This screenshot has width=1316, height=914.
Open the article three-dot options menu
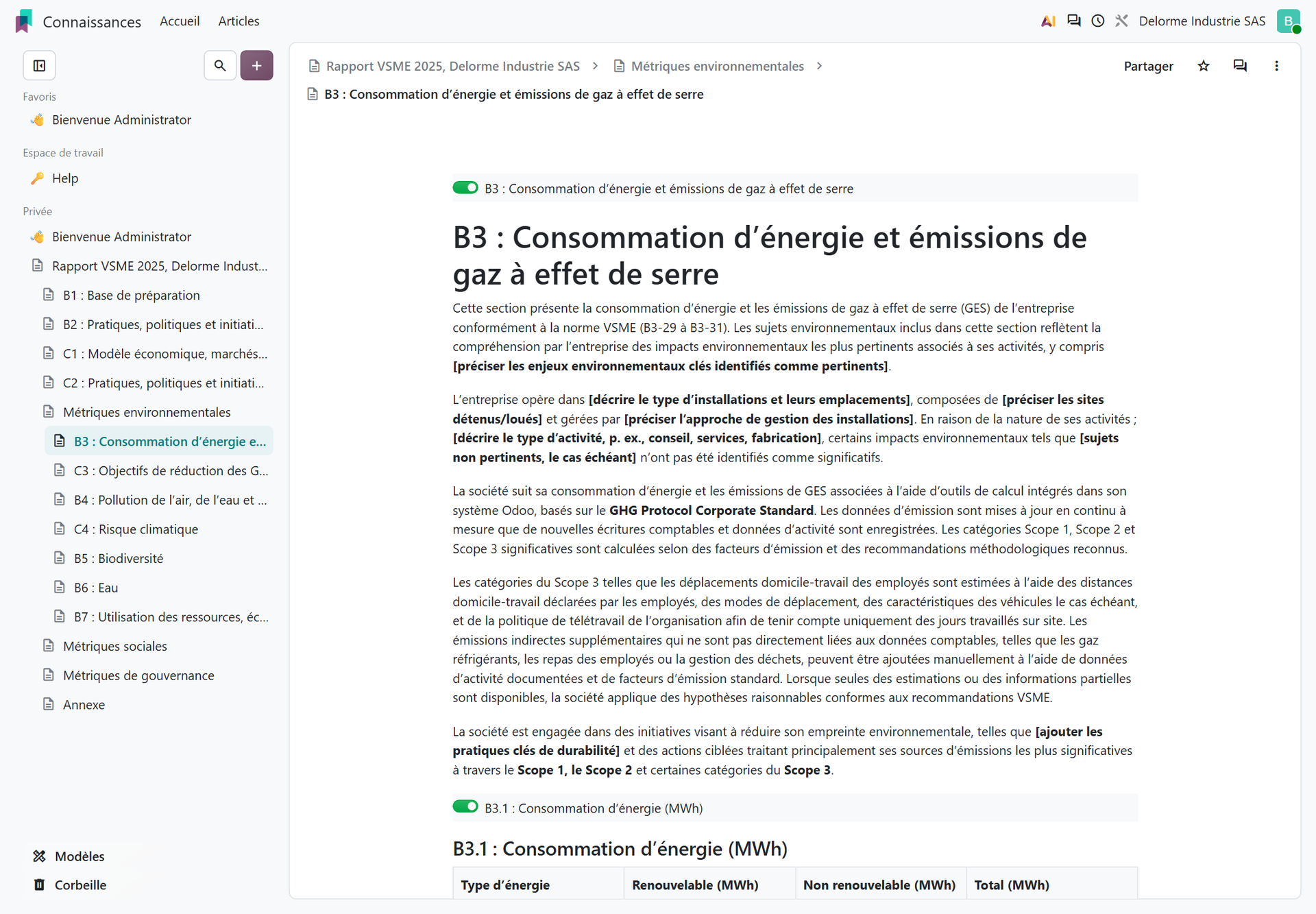tap(1276, 66)
